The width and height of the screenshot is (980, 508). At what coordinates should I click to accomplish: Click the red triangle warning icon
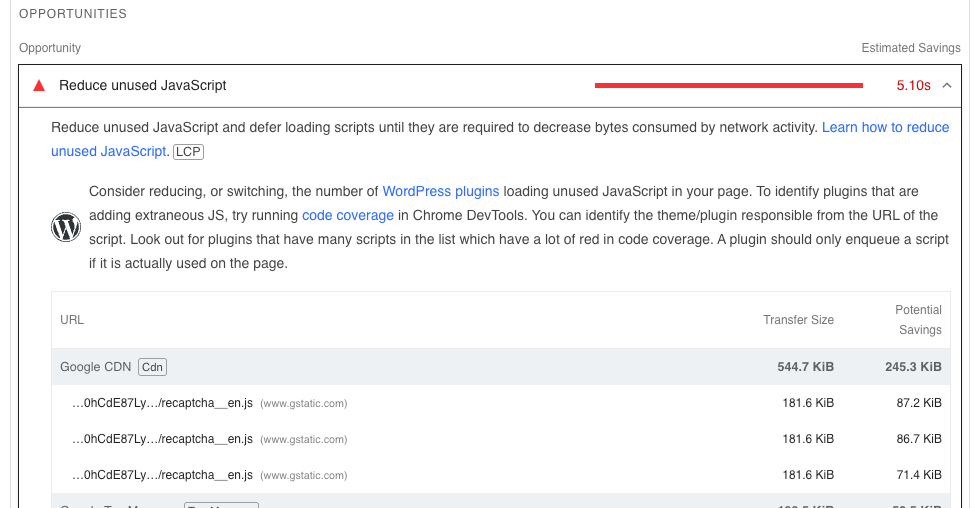tap(39, 86)
